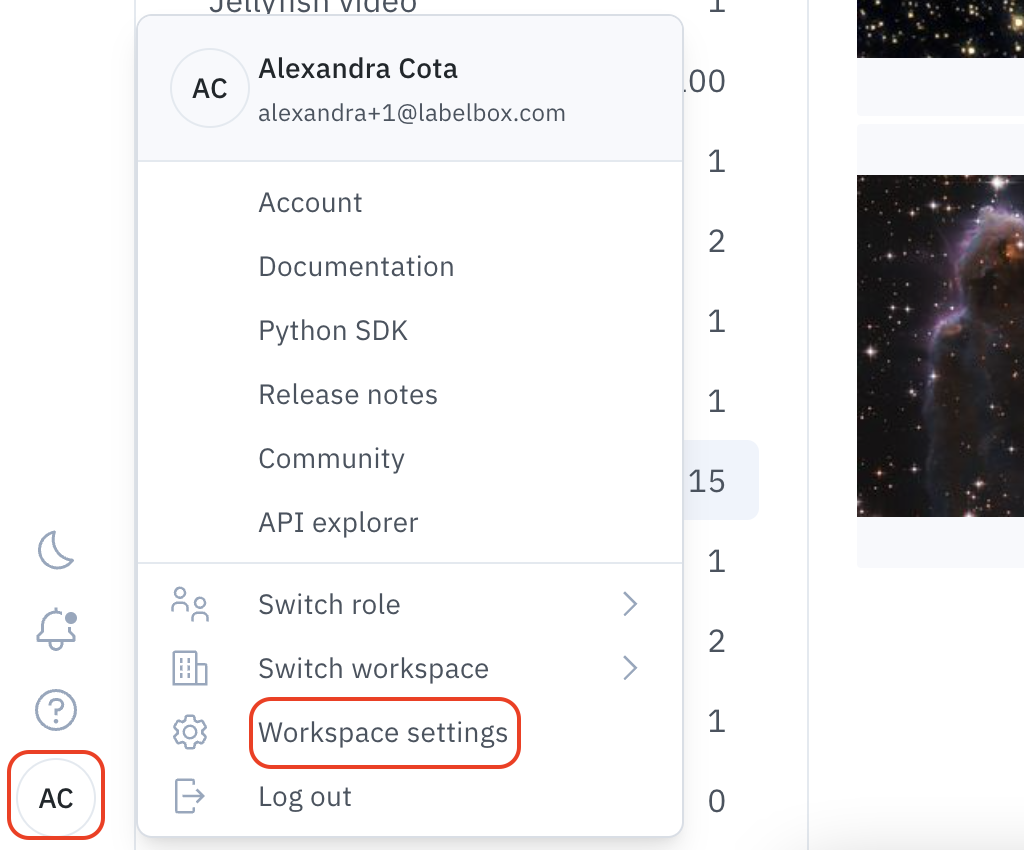Viewport: 1024px width, 850px height.
Task: Expand the Switch workspace submenu
Action: coord(410,669)
